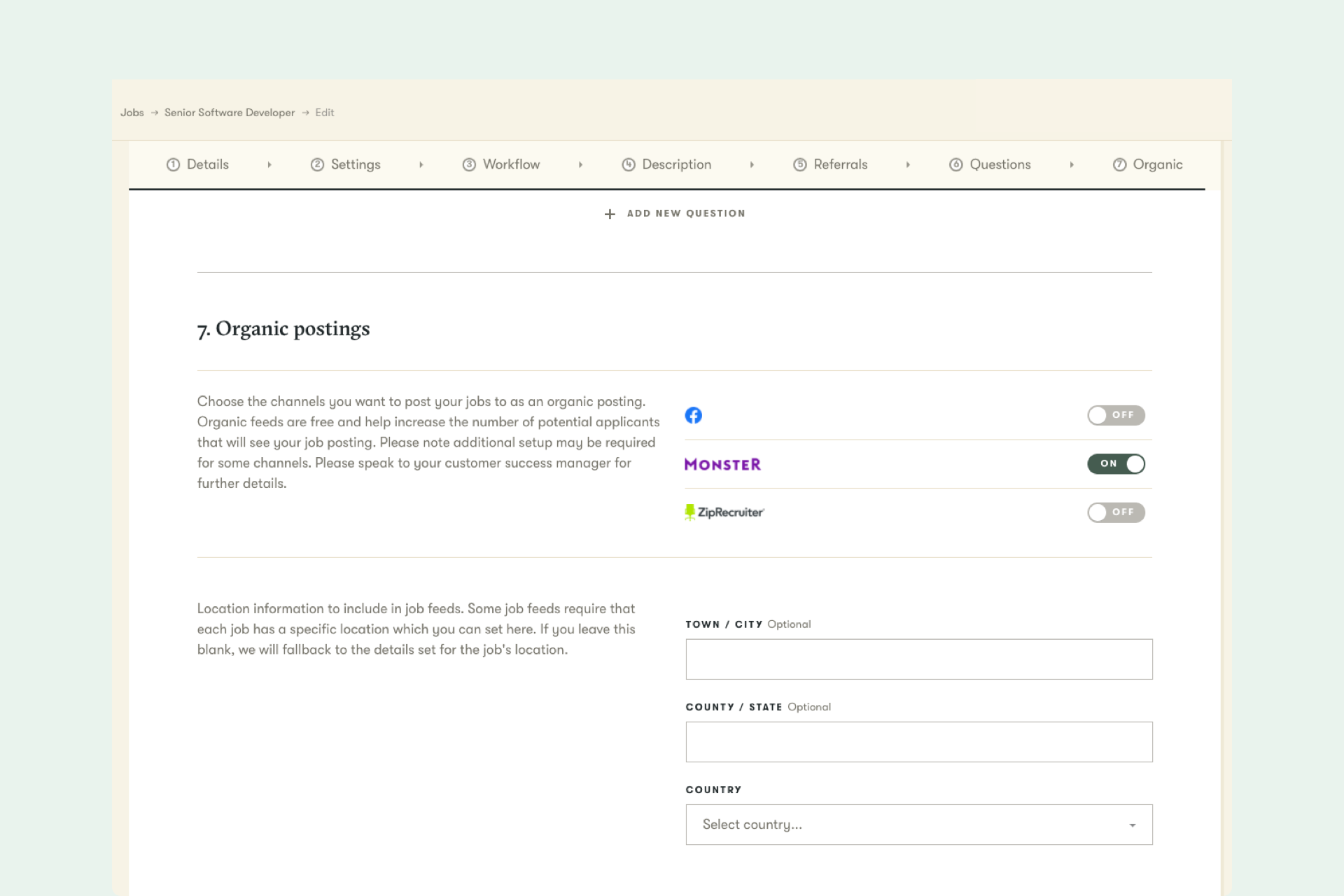The width and height of the screenshot is (1344, 896).
Task: Switch to the Settings tab
Action: click(355, 164)
